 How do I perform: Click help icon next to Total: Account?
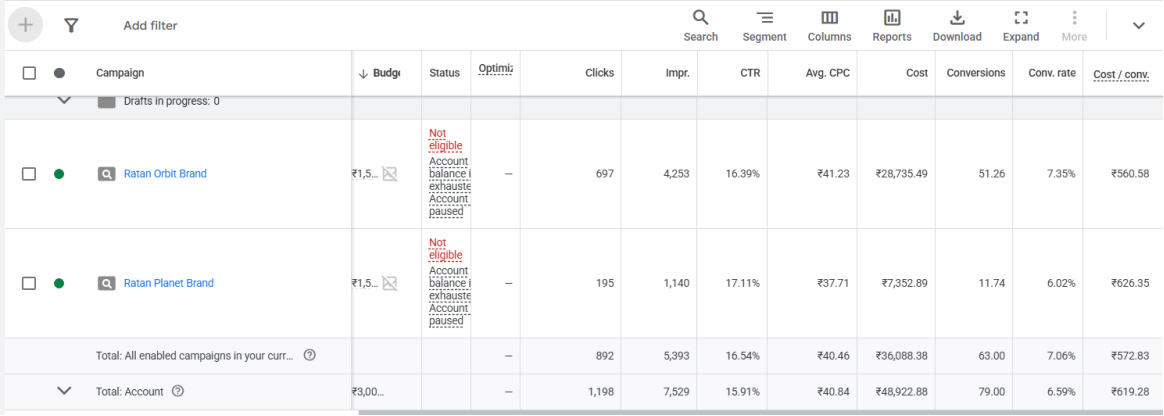[178, 391]
